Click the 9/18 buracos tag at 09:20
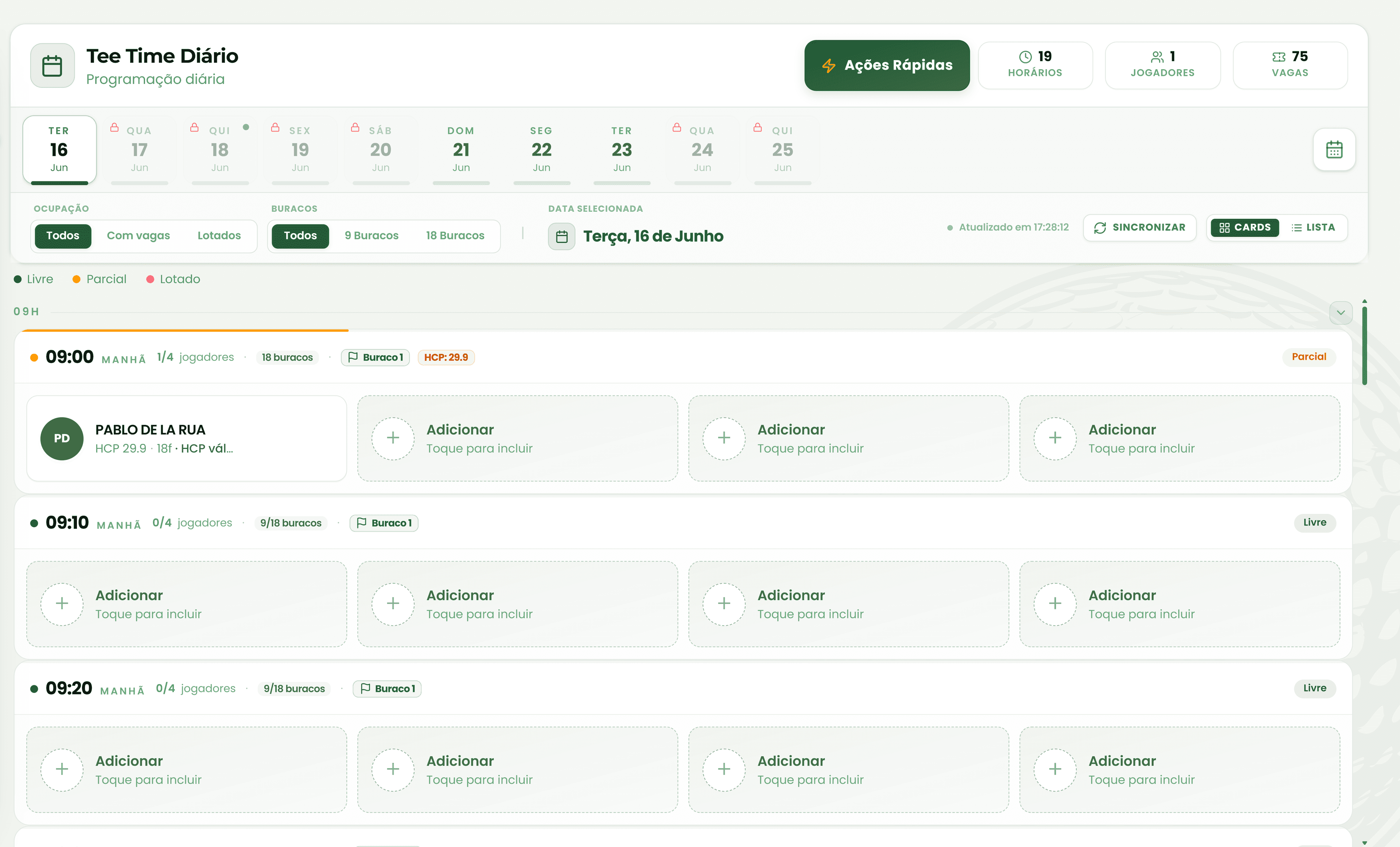This screenshot has height=847, width=1400. (294, 688)
